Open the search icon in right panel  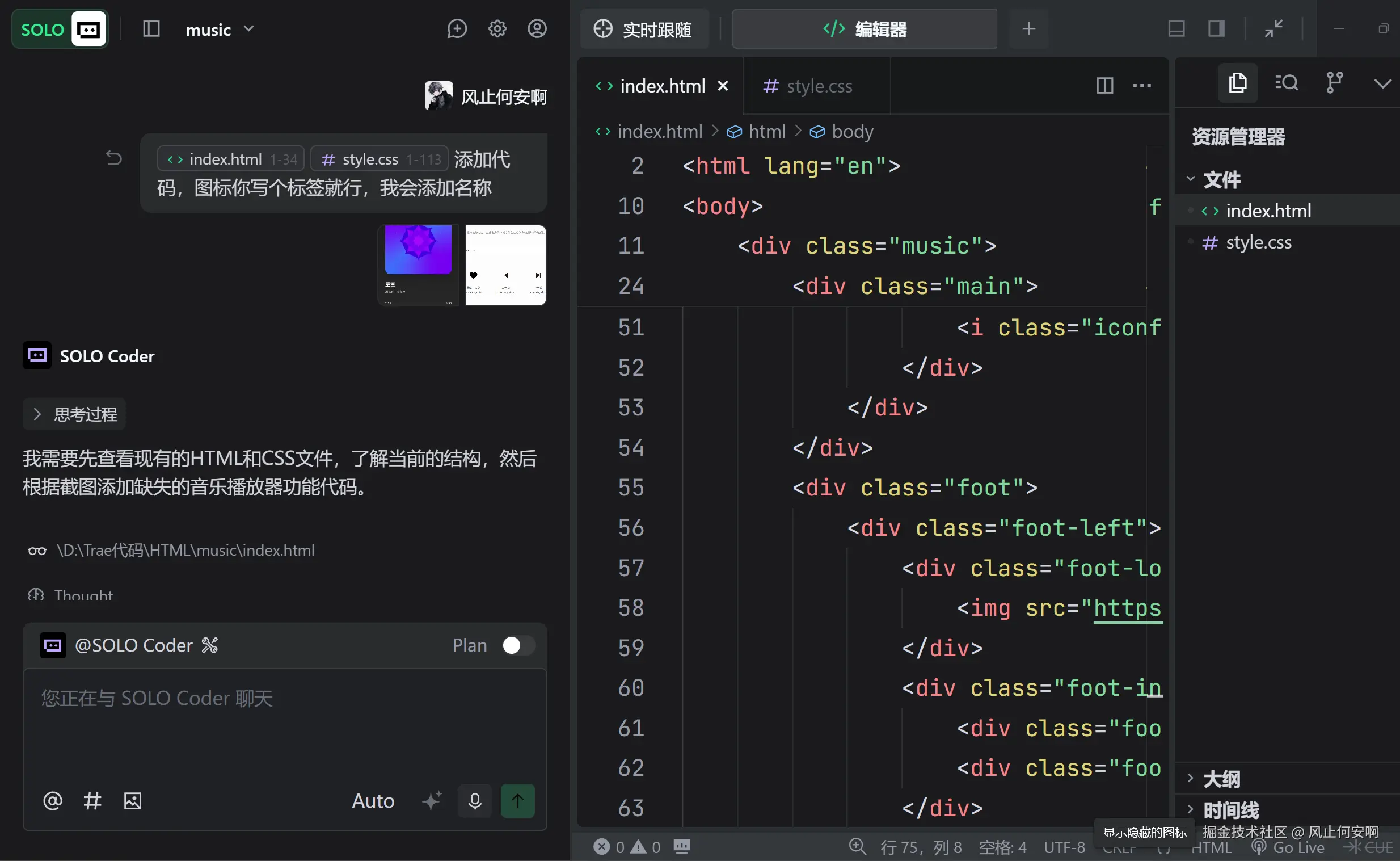pos(1286,83)
